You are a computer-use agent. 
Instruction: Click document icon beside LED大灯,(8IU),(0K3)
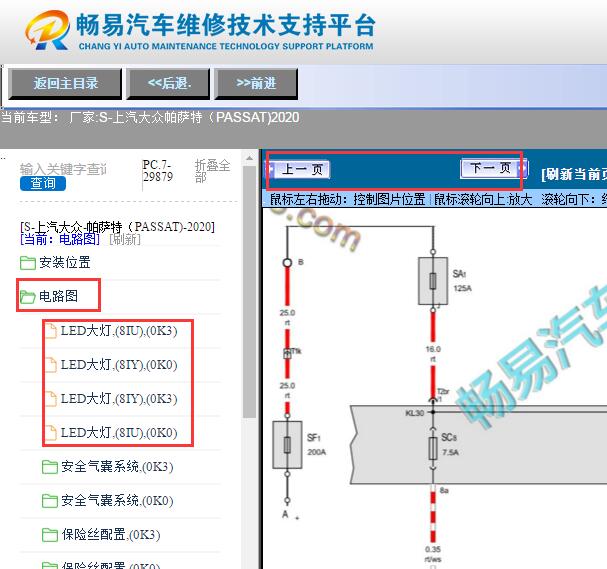click(51, 331)
